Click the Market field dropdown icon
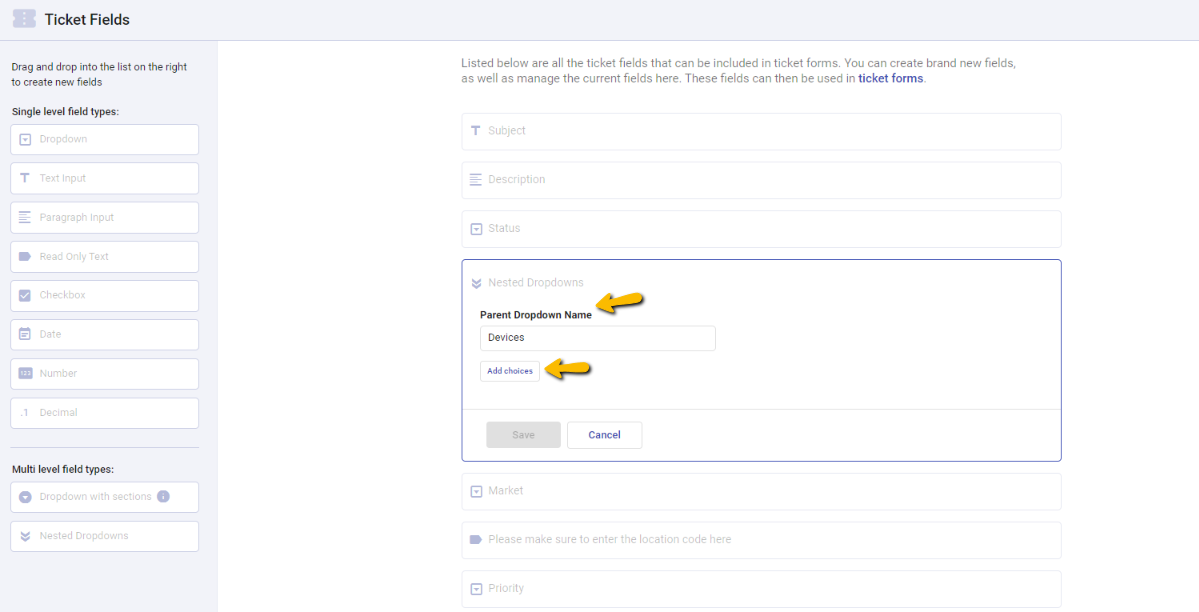Screen dimensions: 1199x612 [x=476, y=491]
